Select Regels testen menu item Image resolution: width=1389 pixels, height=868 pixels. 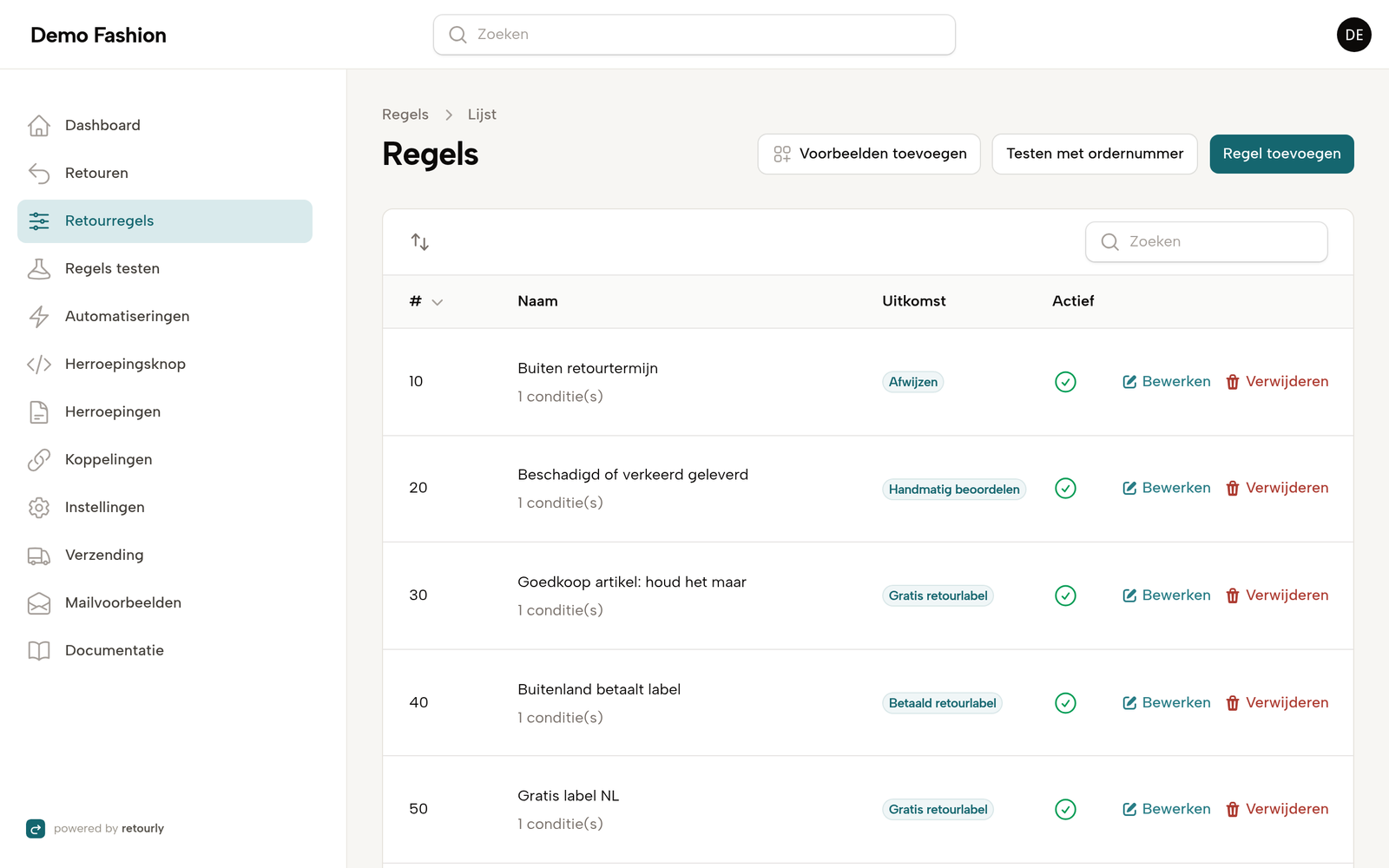pyautogui.click(x=165, y=269)
